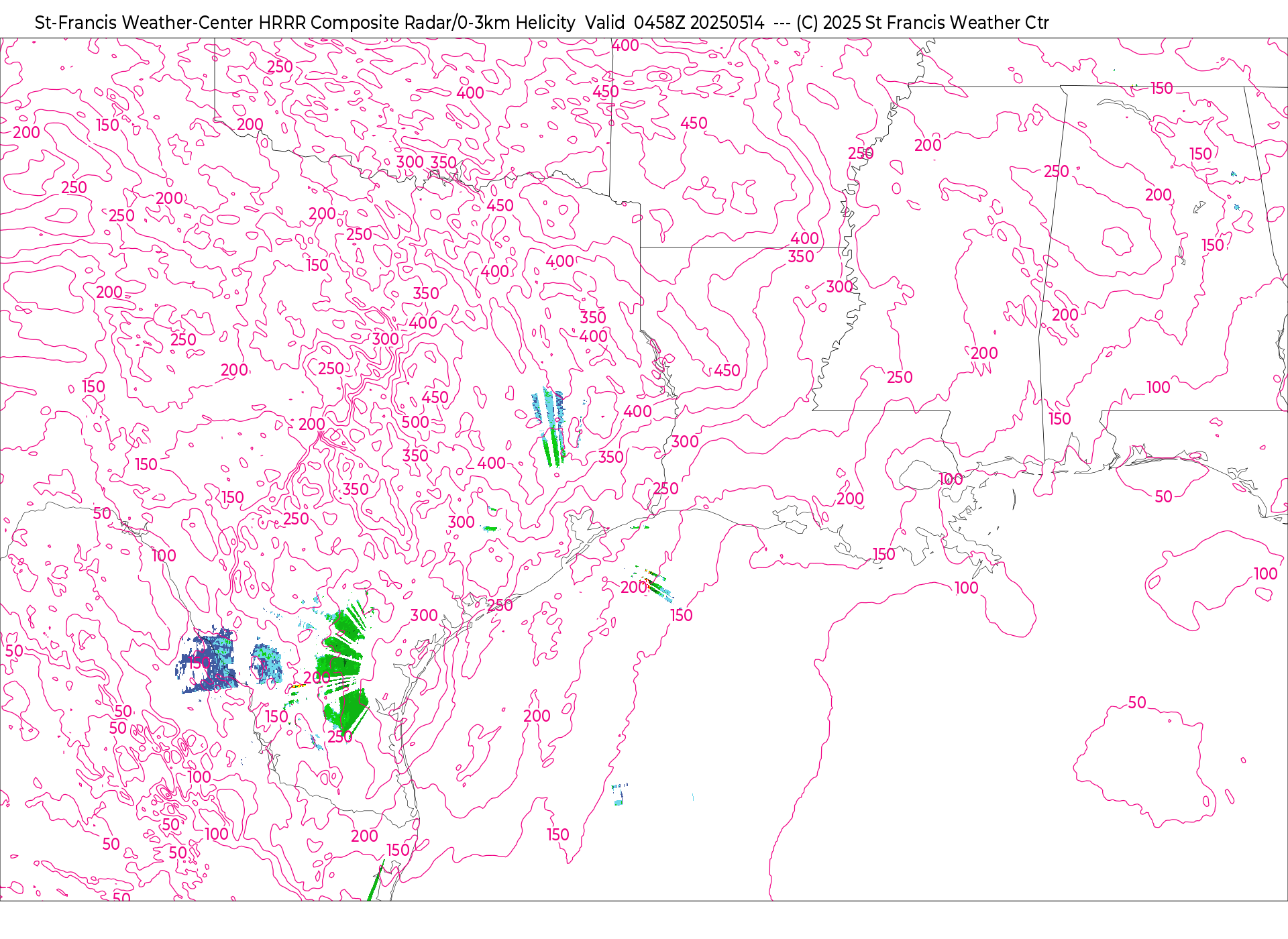Click the "(C)" copyright mark in title
Viewport: 1288px width, 939px height.
[x=807, y=23]
